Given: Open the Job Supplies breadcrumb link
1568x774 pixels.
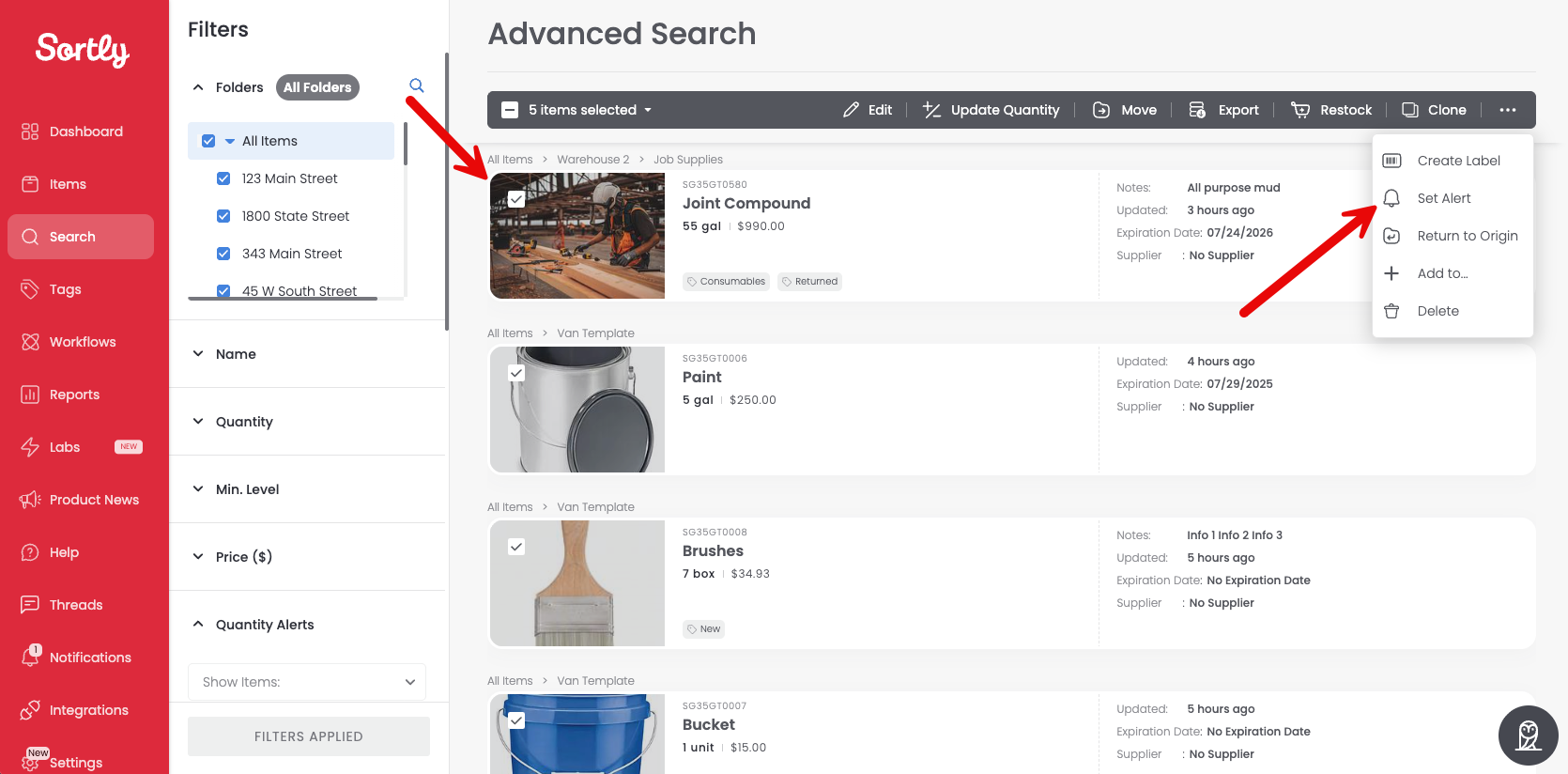Looking at the screenshot, I should click(x=688, y=160).
